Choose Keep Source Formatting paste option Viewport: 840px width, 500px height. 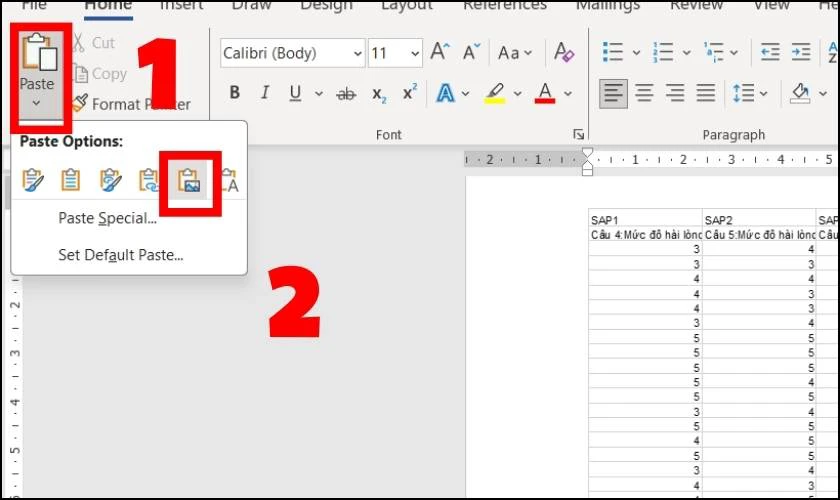tap(33, 180)
